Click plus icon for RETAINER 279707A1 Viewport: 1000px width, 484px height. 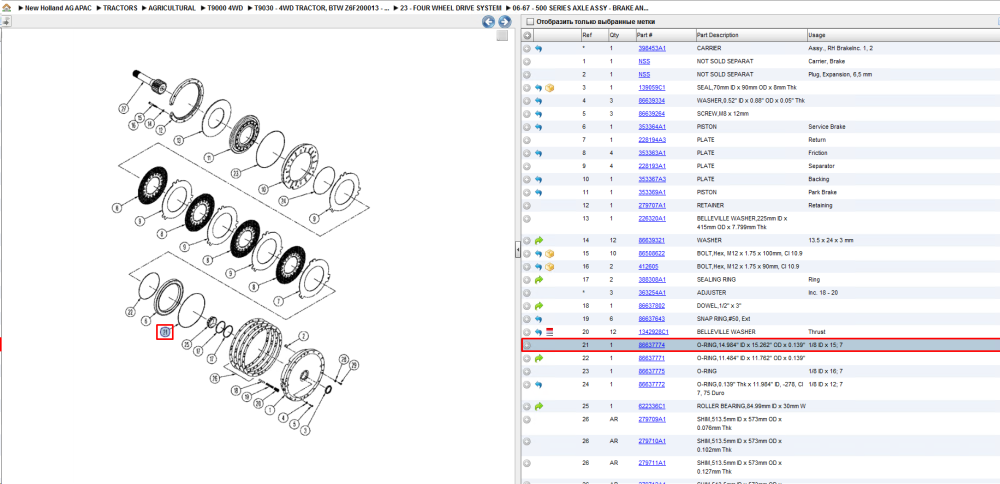(527, 205)
